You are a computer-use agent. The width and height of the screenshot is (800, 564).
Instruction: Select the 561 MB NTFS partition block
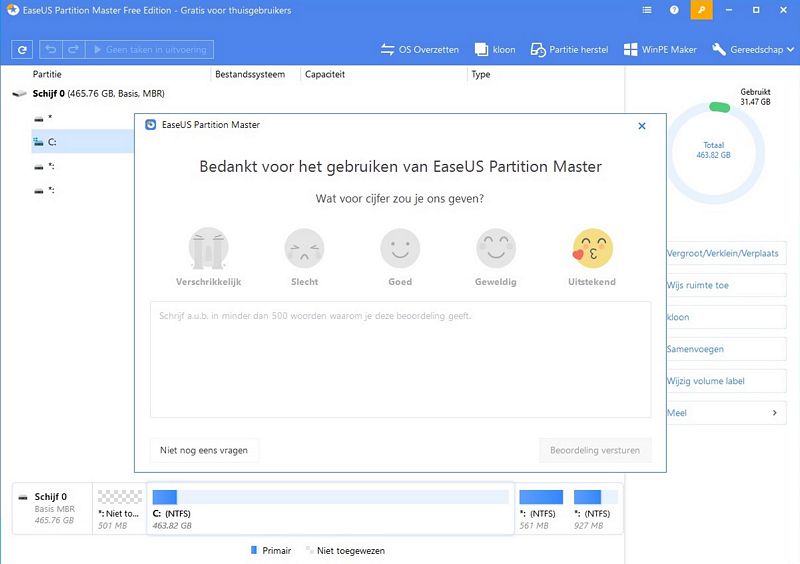pyautogui.click(x=541, y=509)
